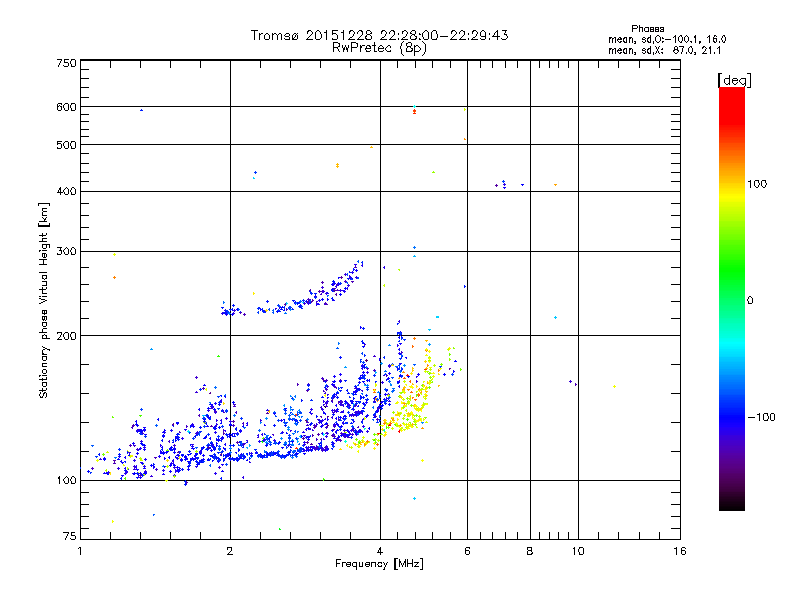Click the y-axis tick label '300'
The image size is (800, 600).
pyautogui.click(x=66, y=251)
